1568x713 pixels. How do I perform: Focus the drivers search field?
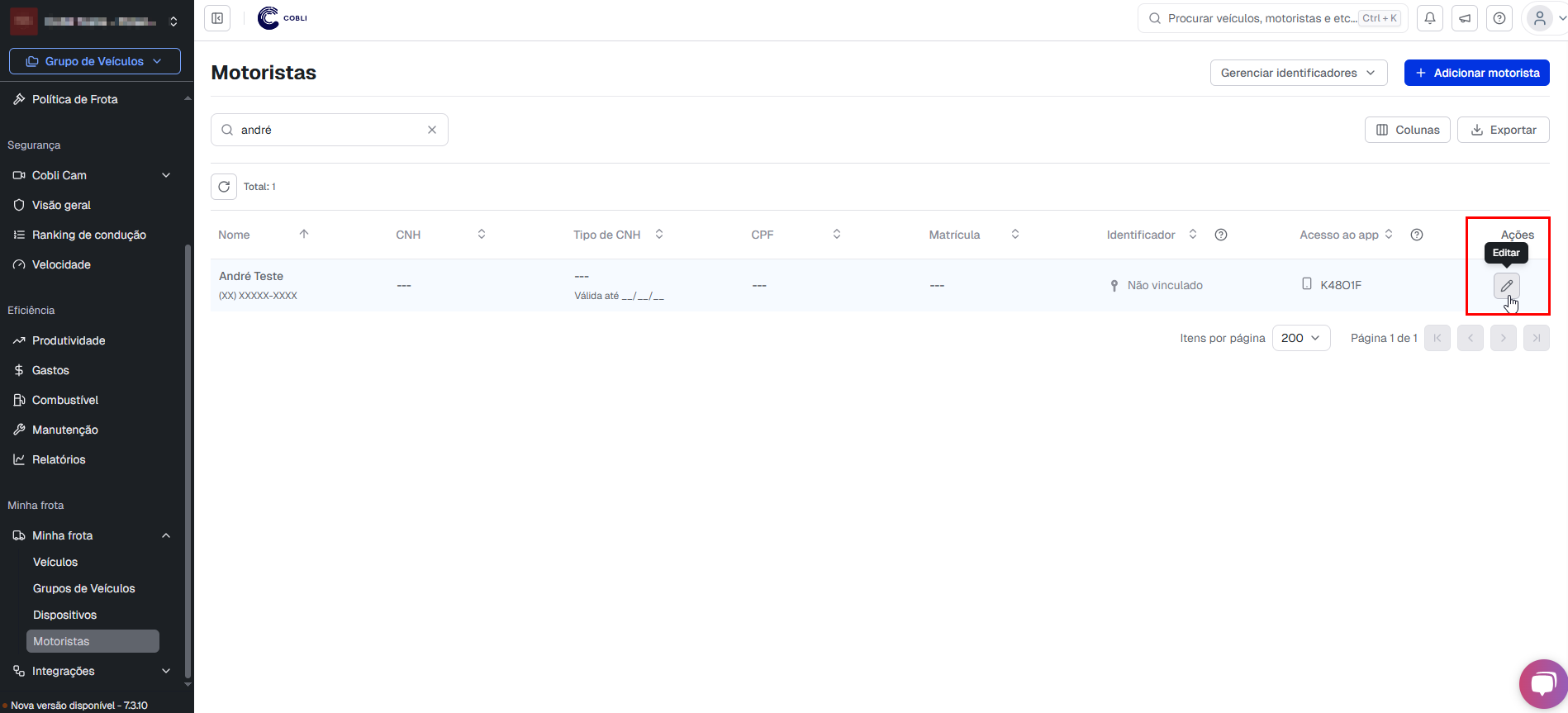330,130
